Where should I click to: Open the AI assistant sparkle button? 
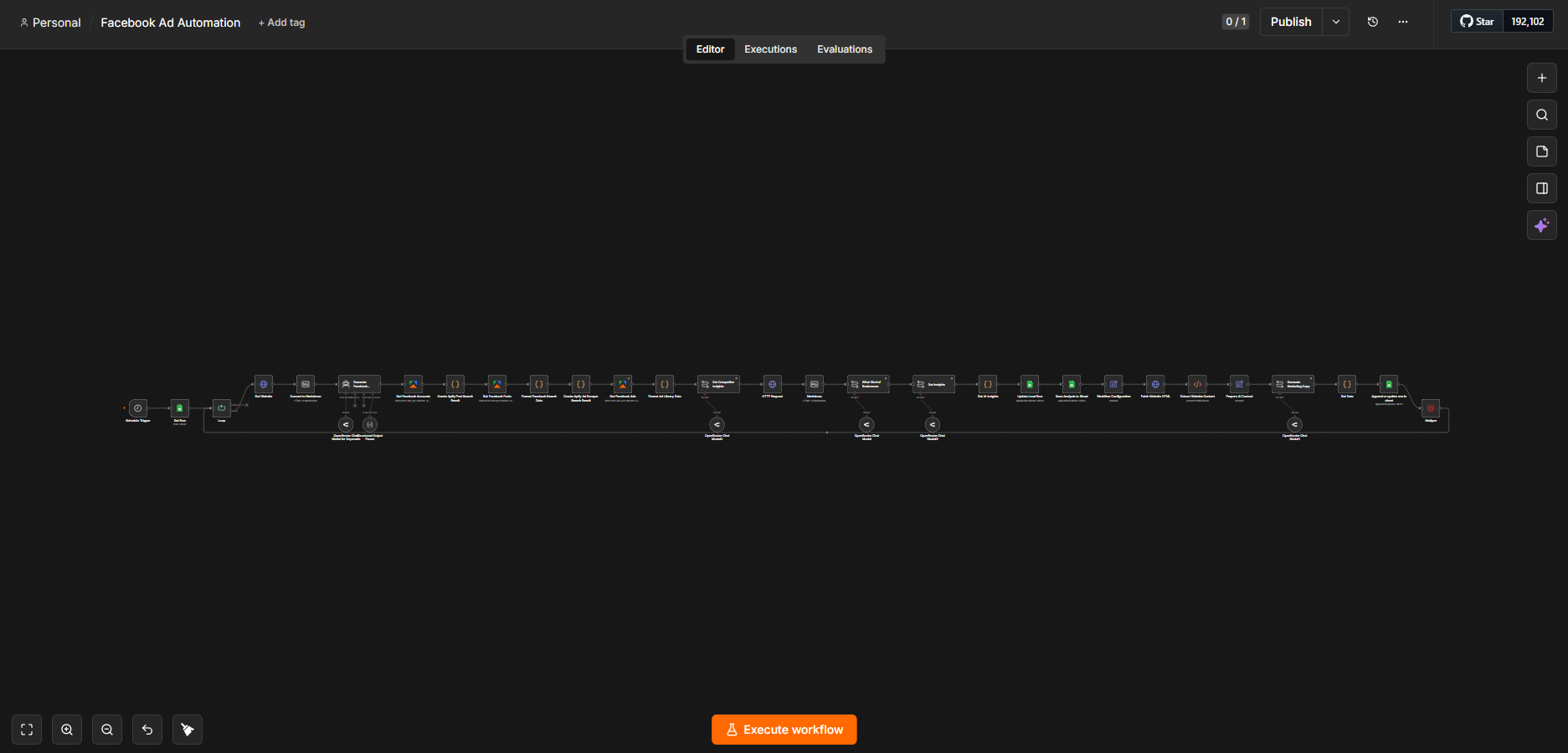pyautogui.click(x=1541, y=225)
